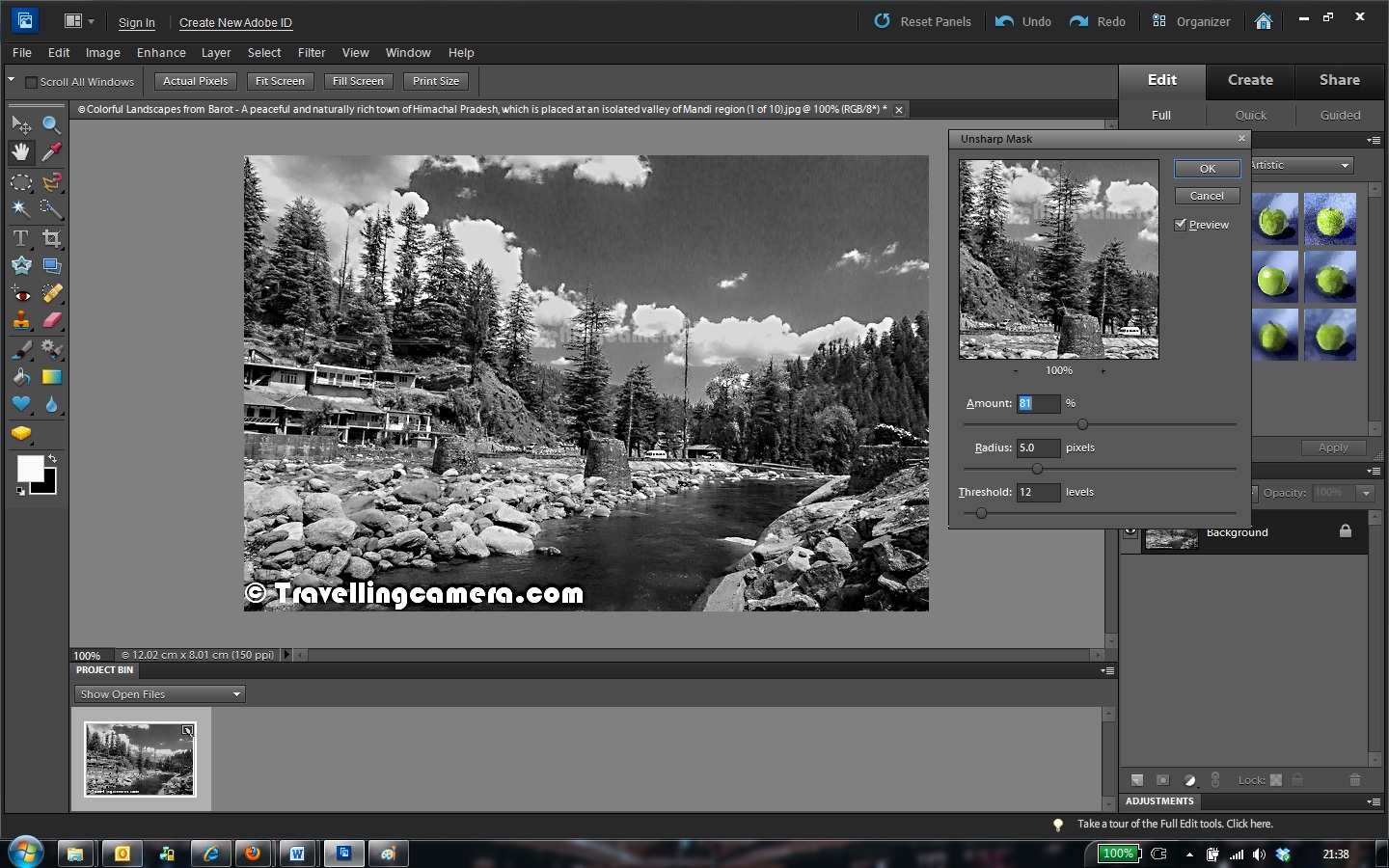This screenshot has height=868, width=1389.
Task: Pick a color with the Eyedropper tool
Action: tap(51, 151)
